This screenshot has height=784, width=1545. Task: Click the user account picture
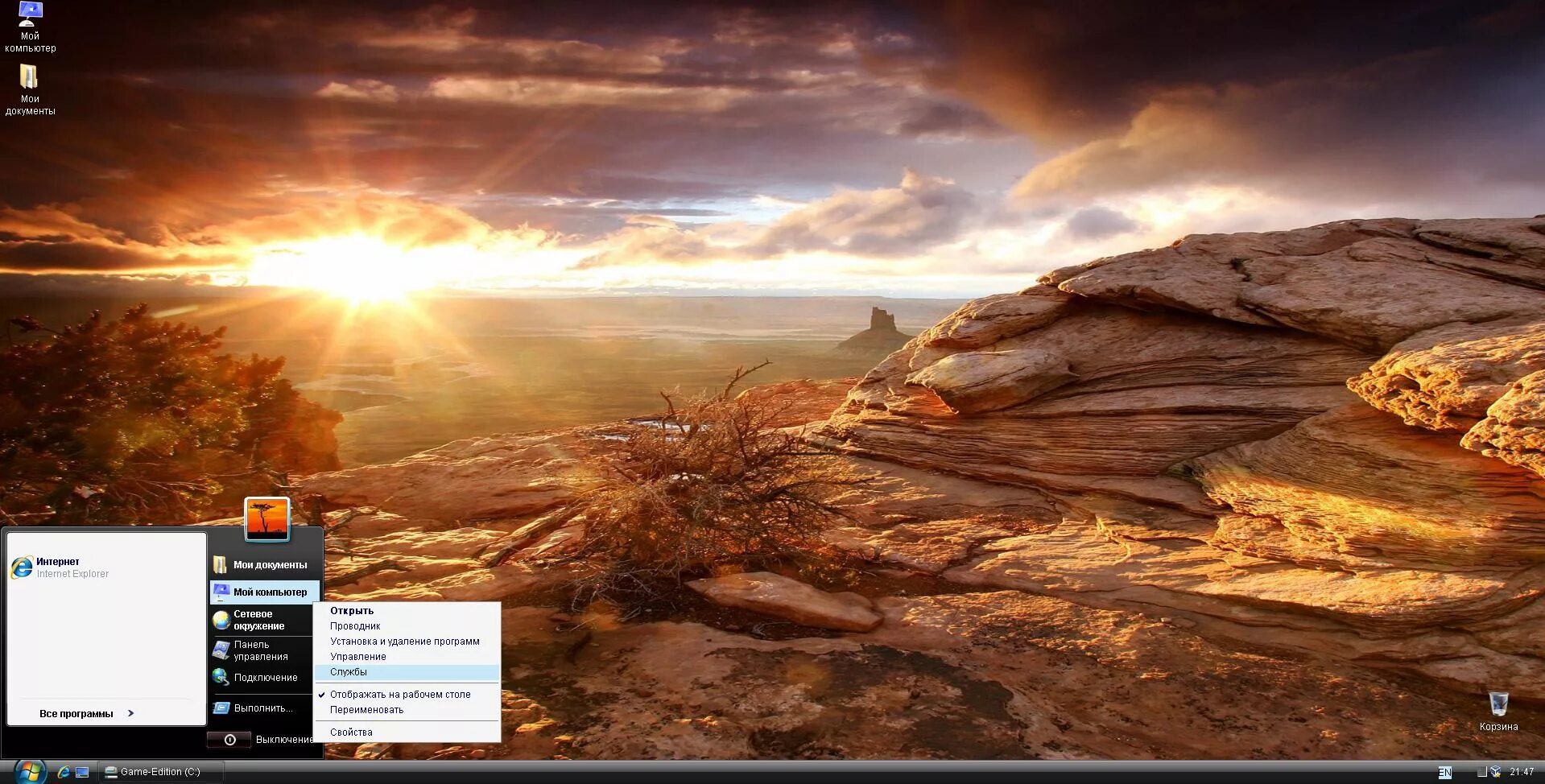pyautogui.click(x=266, y=519)
